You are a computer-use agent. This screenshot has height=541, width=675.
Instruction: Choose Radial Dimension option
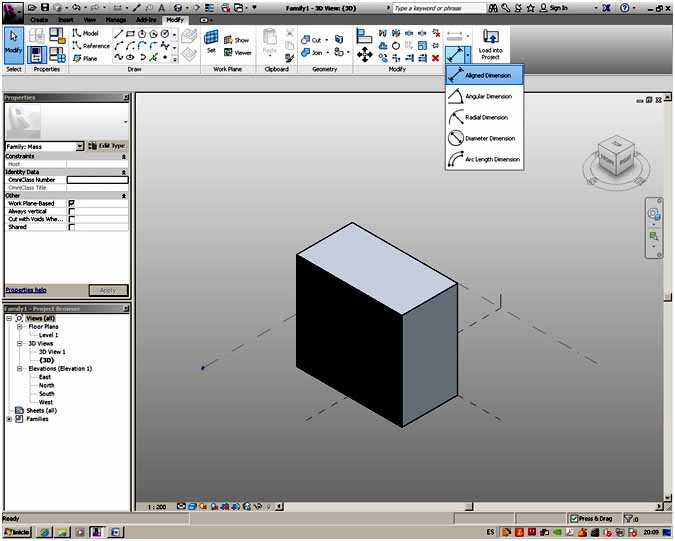pyautogui.click(x=486, y=117)
